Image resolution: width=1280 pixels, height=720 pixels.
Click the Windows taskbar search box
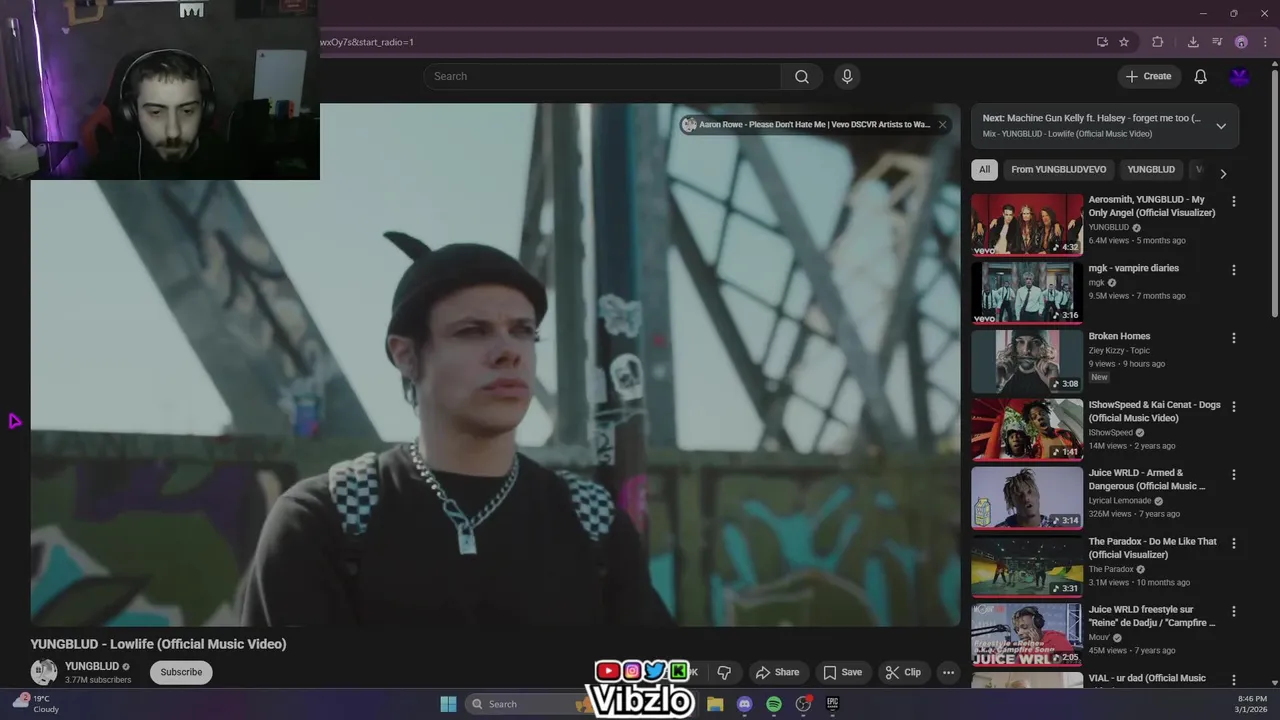pyautogui.click(x=530, y=704)
